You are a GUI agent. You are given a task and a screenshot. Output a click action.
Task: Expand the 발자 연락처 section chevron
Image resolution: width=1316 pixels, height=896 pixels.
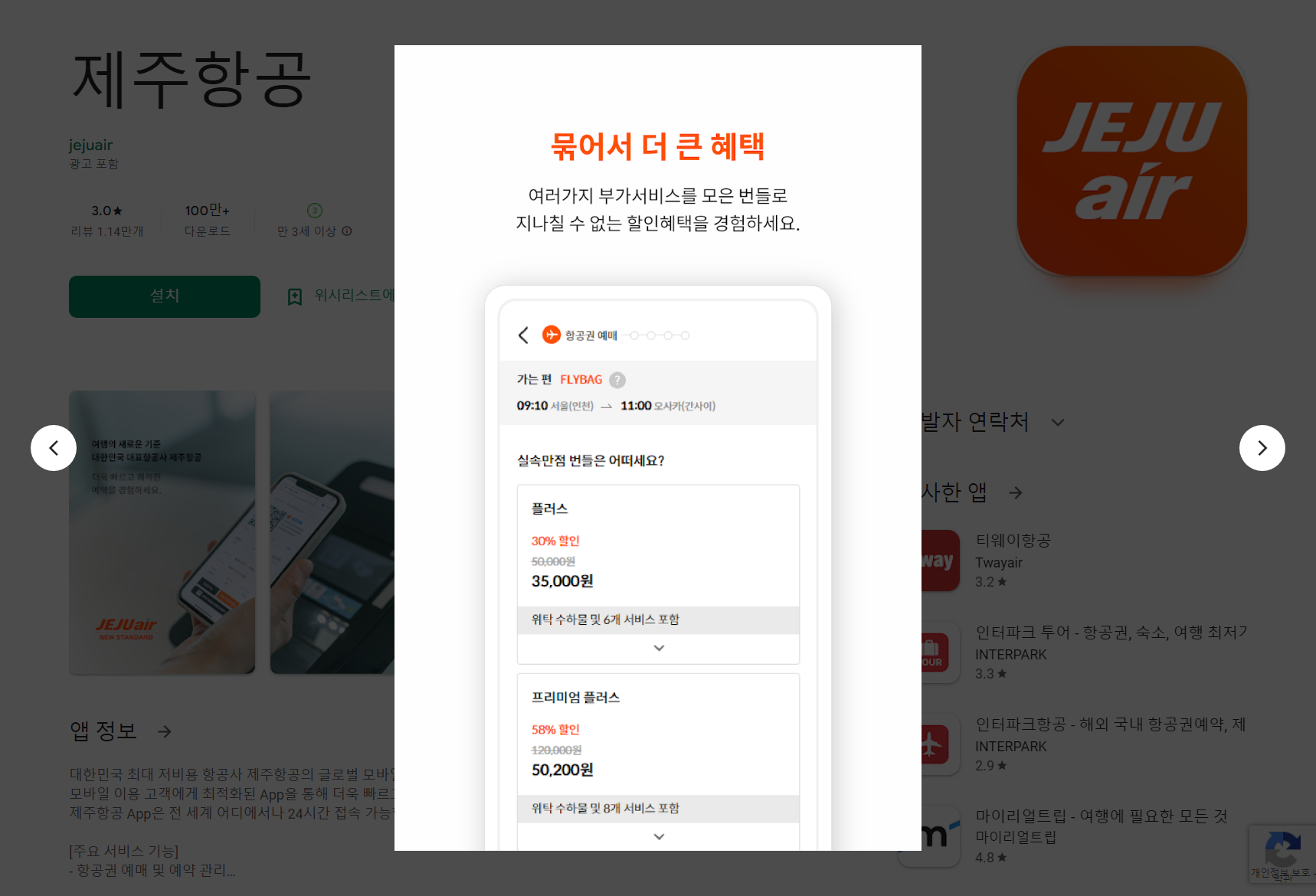(1058, 423)
